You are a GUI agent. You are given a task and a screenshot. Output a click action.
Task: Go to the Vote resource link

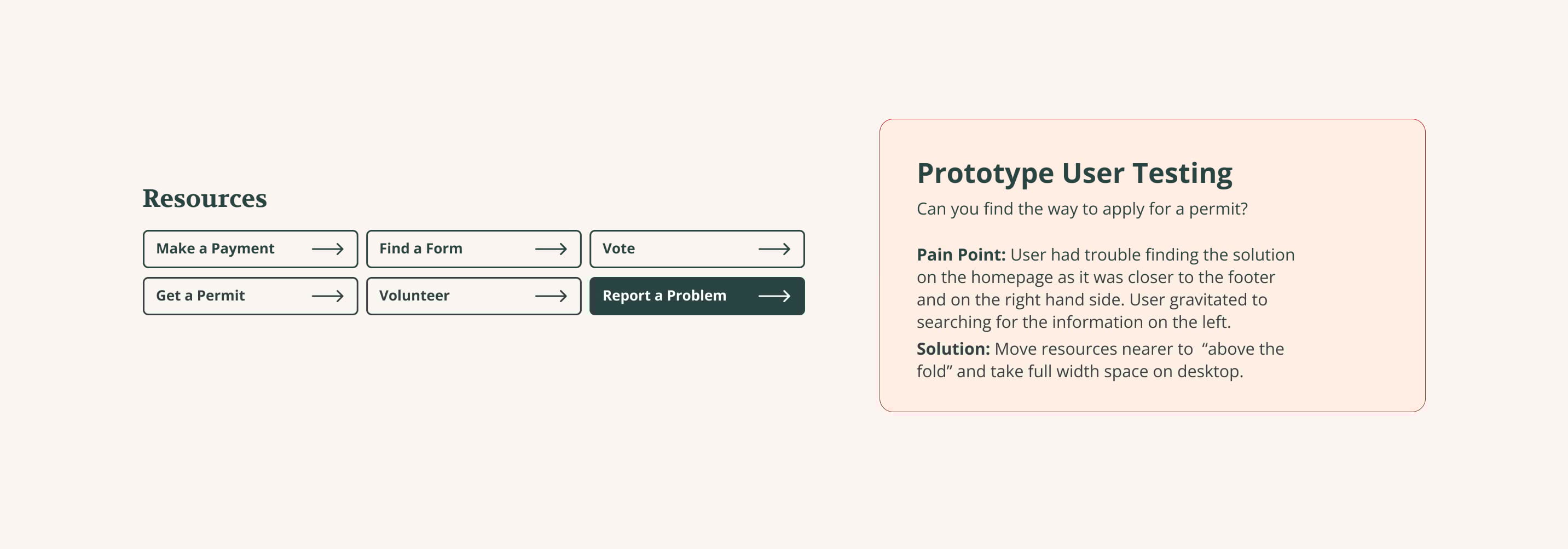coord(697,249)
